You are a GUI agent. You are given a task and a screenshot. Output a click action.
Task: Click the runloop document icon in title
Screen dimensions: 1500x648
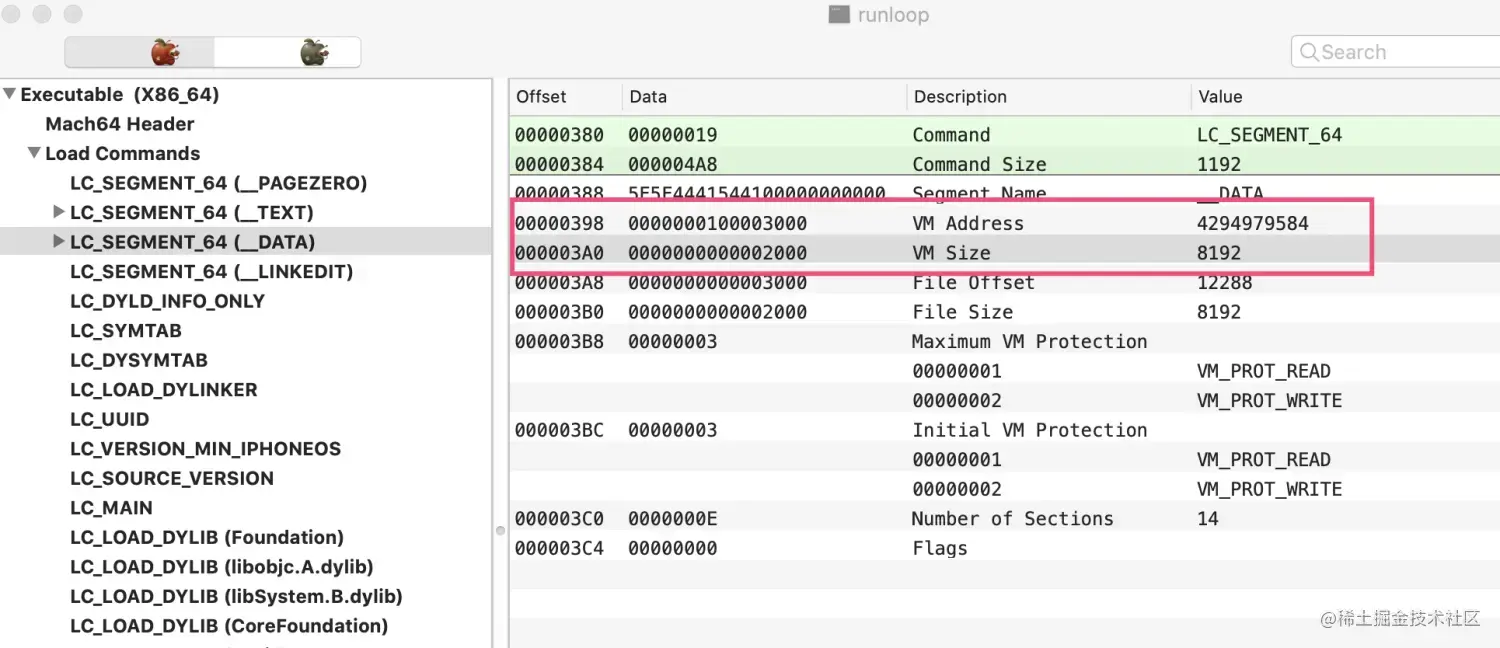(x=839, y=14)
